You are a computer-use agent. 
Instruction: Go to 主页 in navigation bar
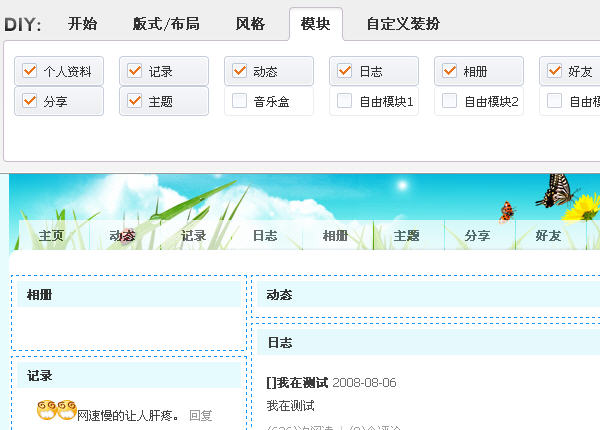tap(51, 236)
